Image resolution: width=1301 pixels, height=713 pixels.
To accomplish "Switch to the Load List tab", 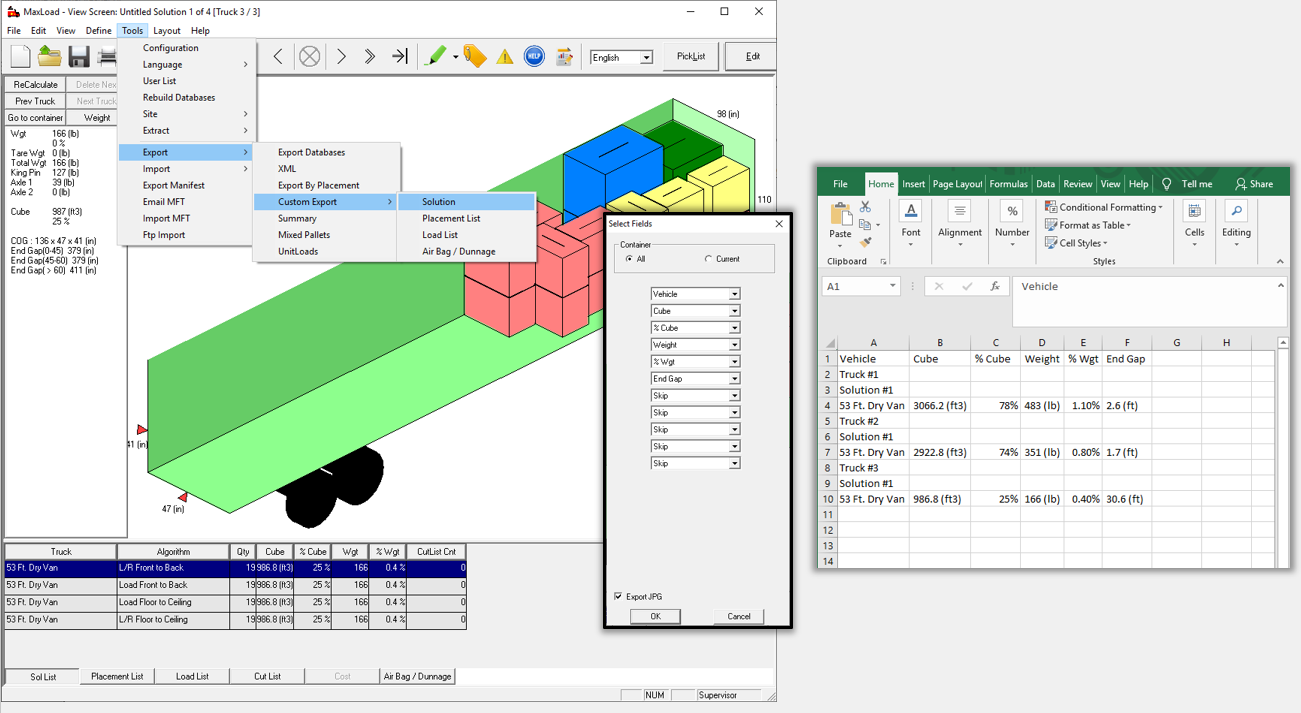I will [x=192, y=676].
